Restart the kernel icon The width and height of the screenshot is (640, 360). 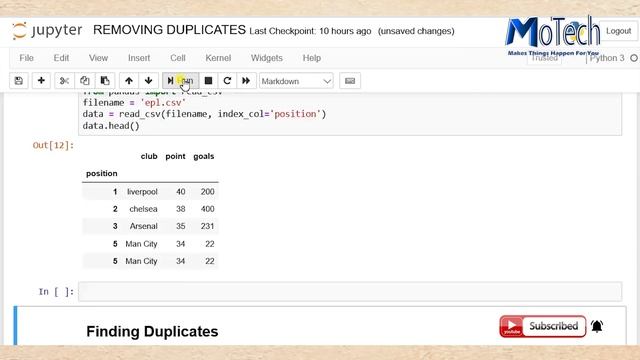(x=227, y=81)
